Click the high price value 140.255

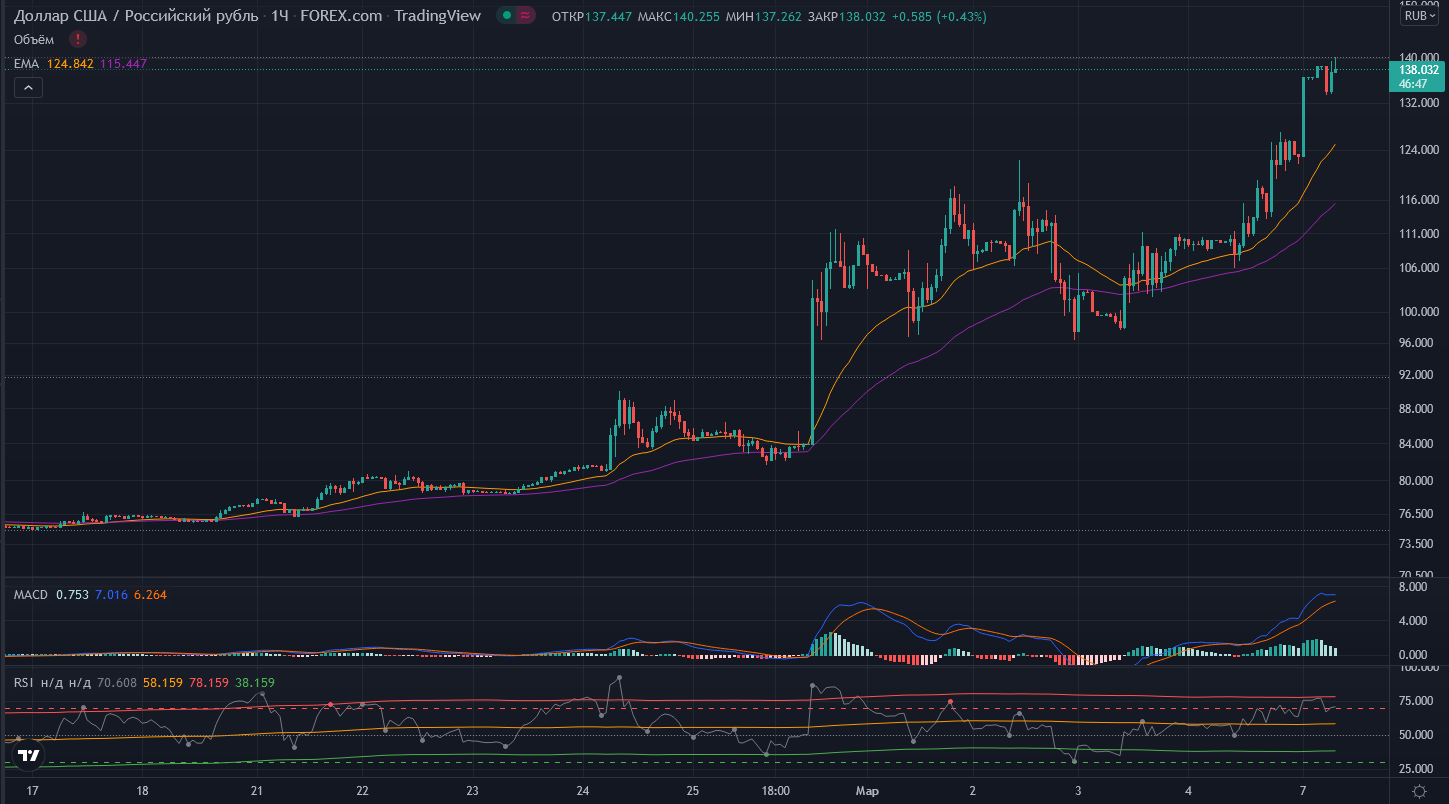pos(696,17)
